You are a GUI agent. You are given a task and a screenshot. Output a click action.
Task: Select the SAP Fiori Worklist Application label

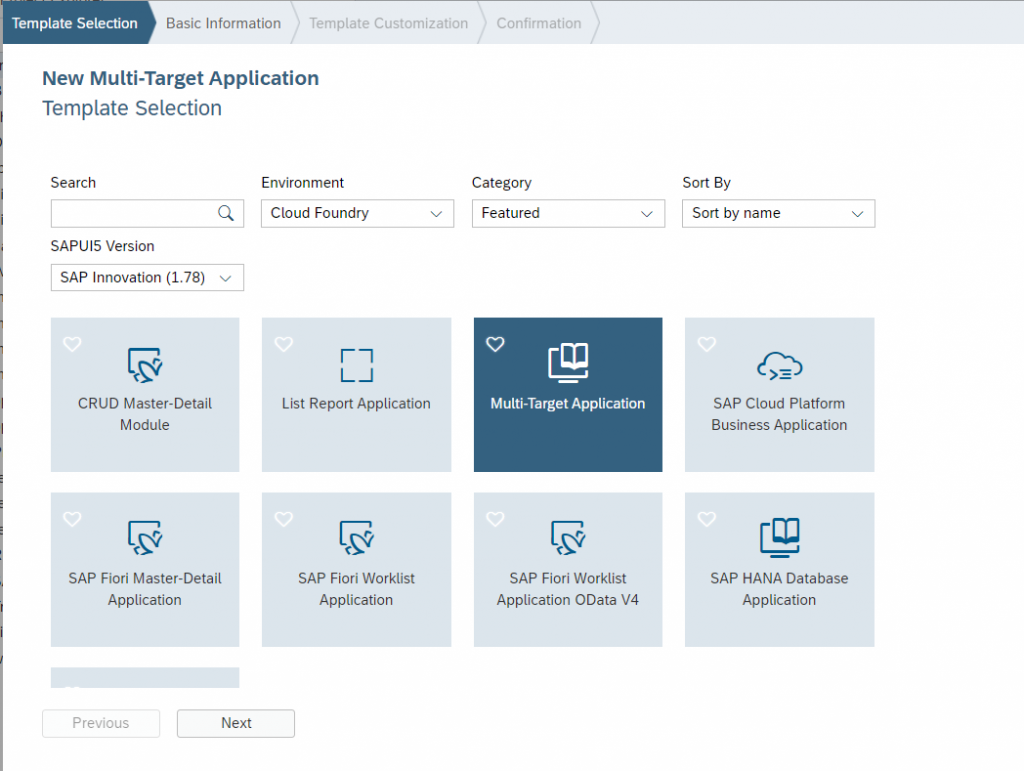pyautogui.click(x=357, y=589)
